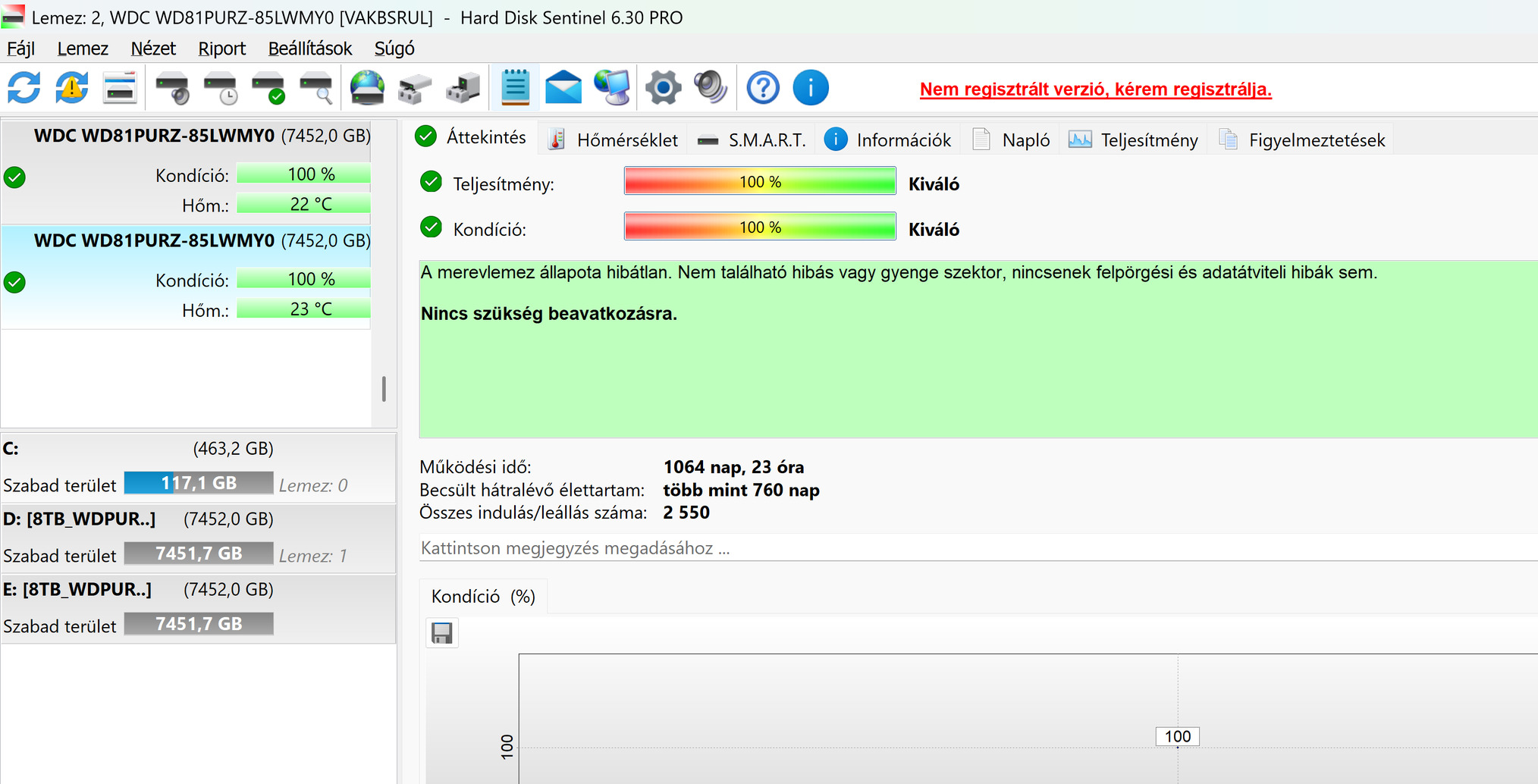Open the Információk tab

tap(887, 140)
